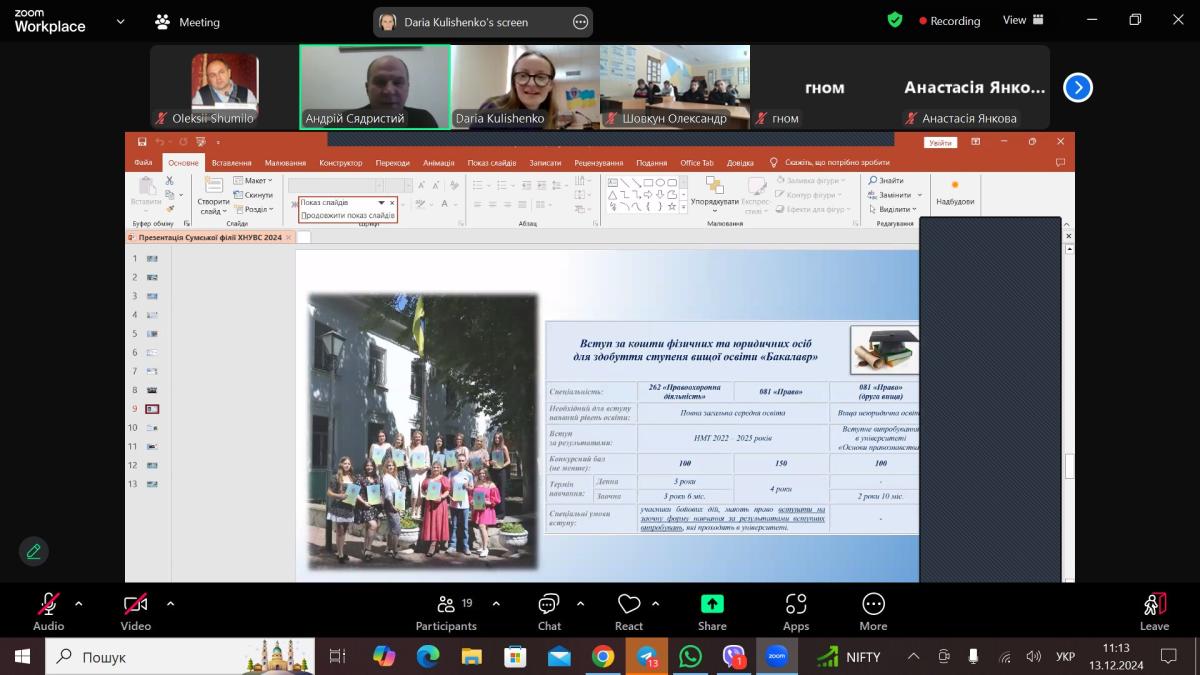The width and height of the screenshot is (1200, 675).
Task: Expand the video options chevron
Action: [x=170, y=603]
